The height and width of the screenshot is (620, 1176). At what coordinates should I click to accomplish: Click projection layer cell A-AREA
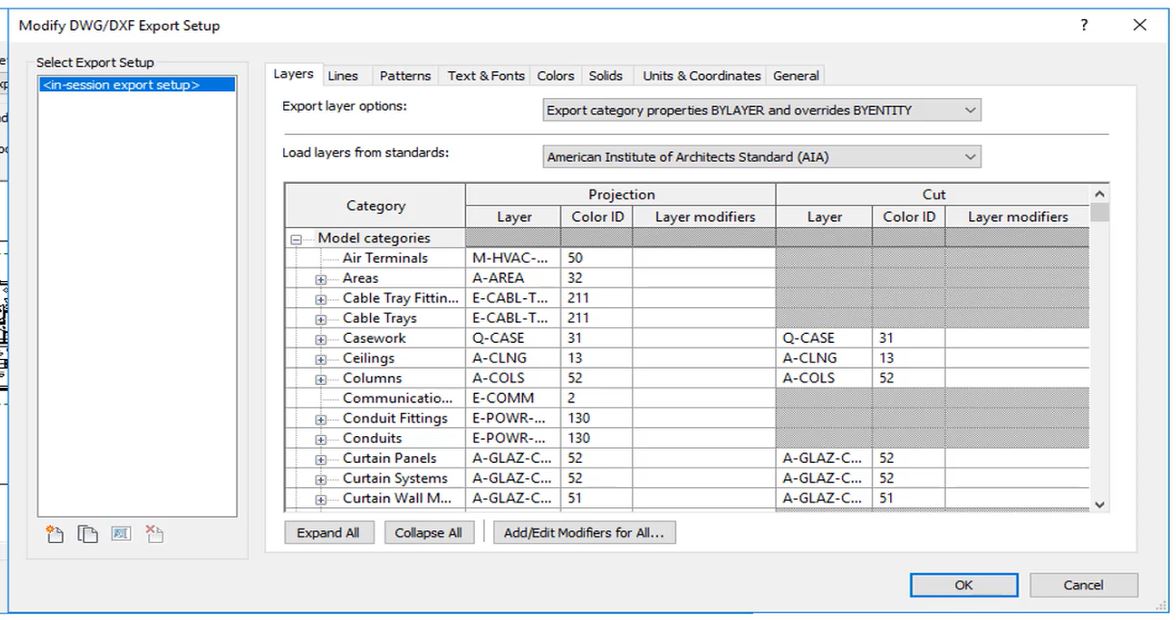[x=513, y=278]
